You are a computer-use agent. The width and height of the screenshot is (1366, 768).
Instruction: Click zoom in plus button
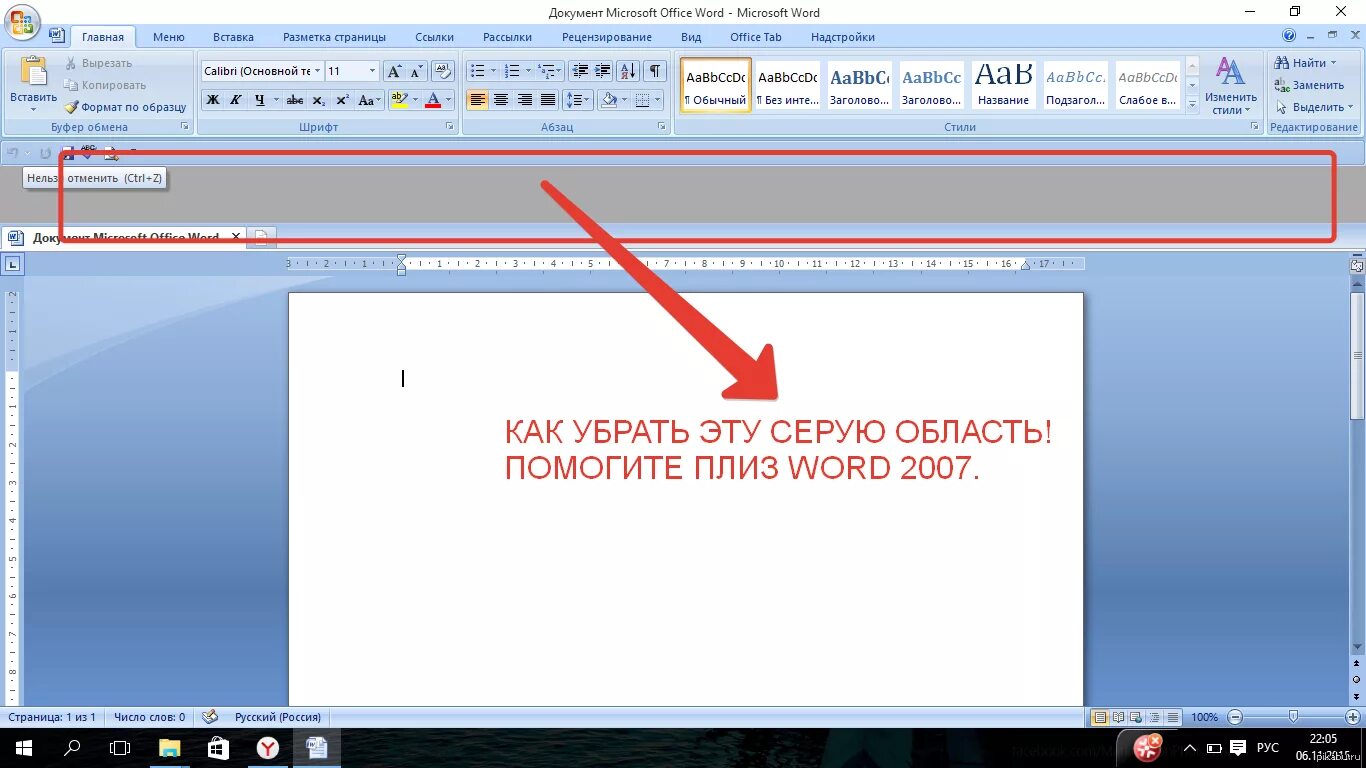1353,717
